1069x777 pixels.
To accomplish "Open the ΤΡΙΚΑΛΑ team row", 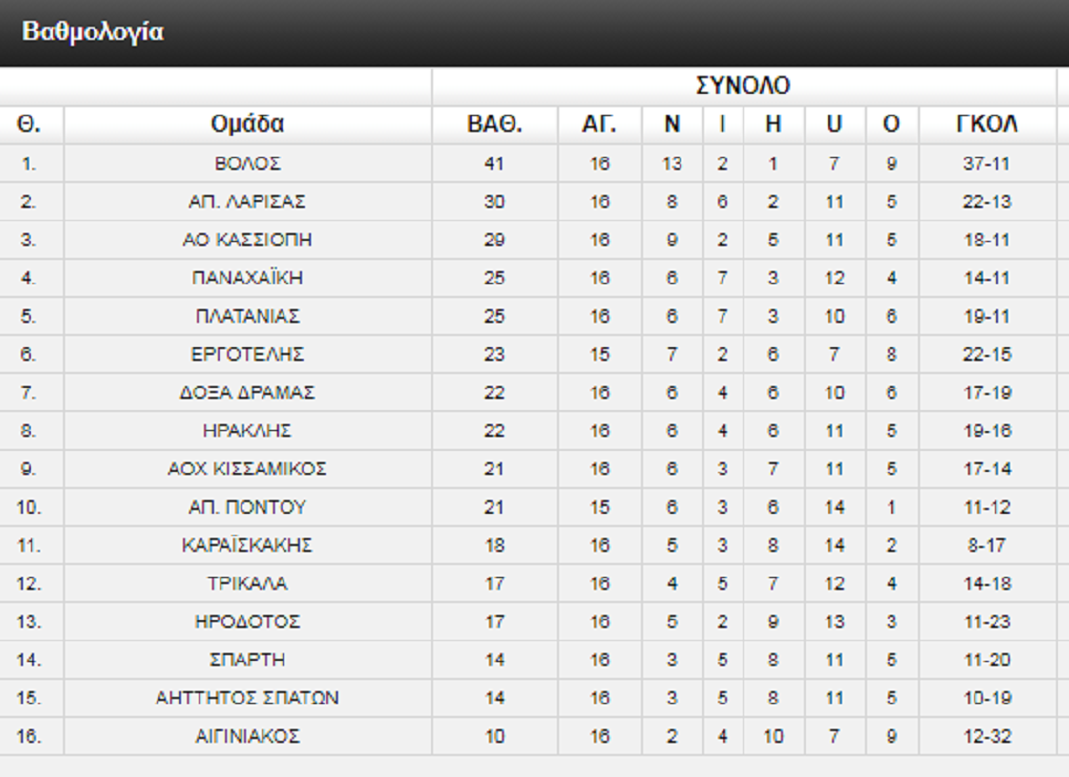I will click(247, 584).
